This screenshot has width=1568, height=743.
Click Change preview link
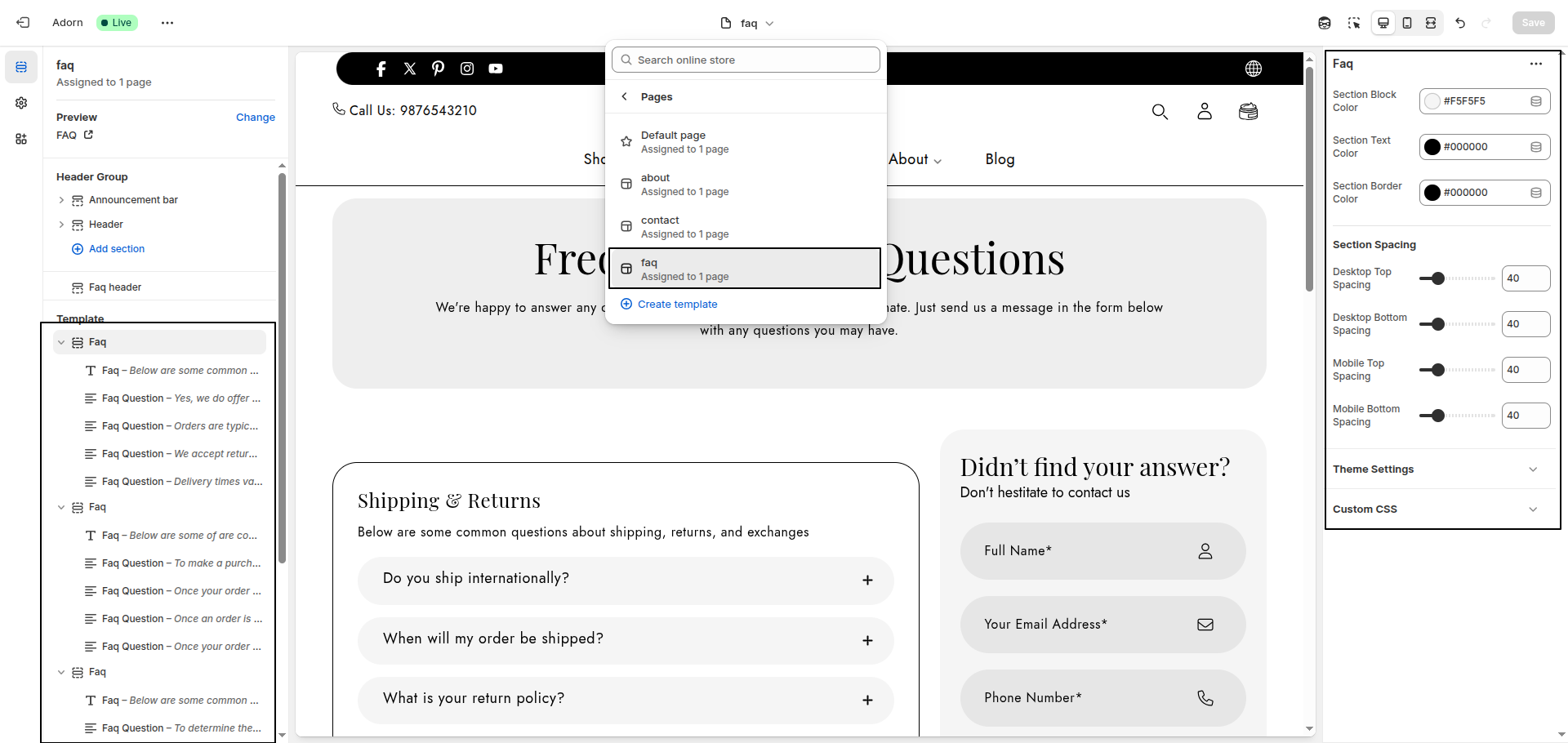[x=256, y=118]
